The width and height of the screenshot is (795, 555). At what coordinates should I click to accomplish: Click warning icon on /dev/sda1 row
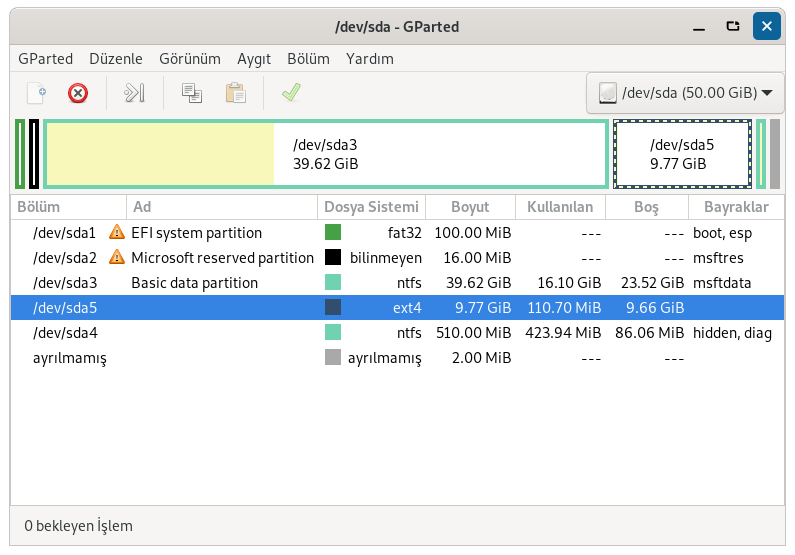click(117, 232)
